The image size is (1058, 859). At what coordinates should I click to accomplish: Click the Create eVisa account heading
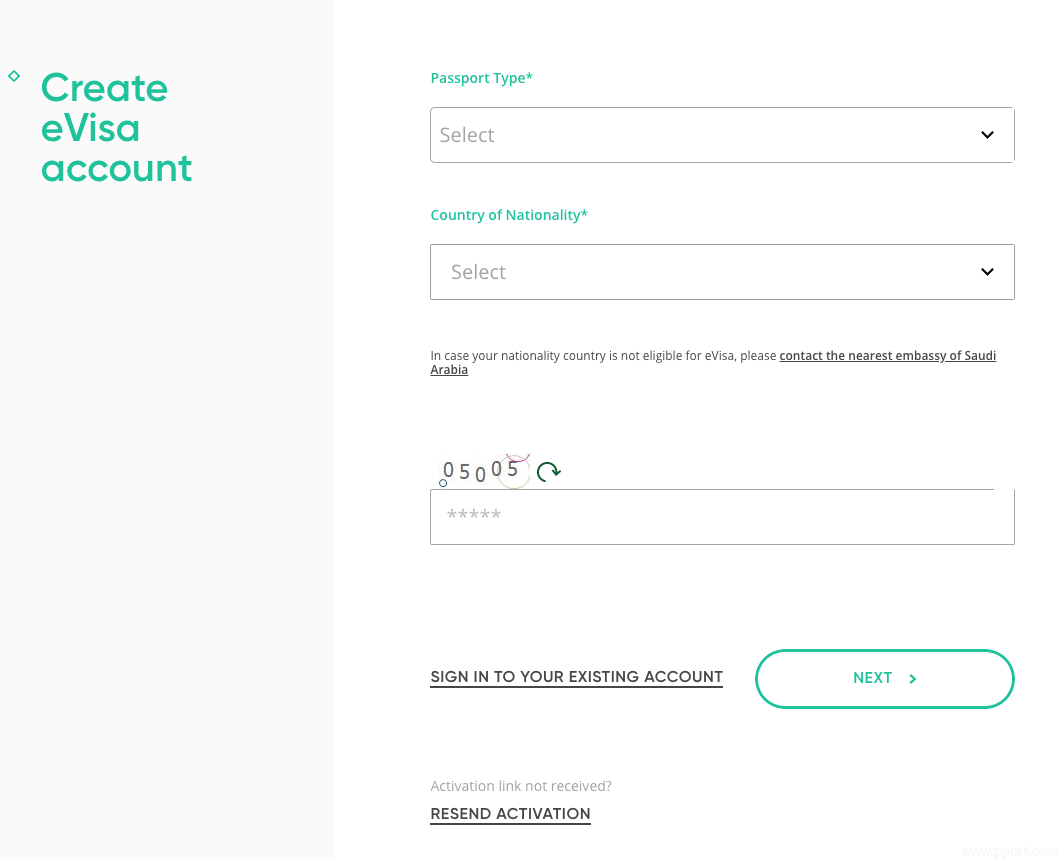tap(116, 128)
